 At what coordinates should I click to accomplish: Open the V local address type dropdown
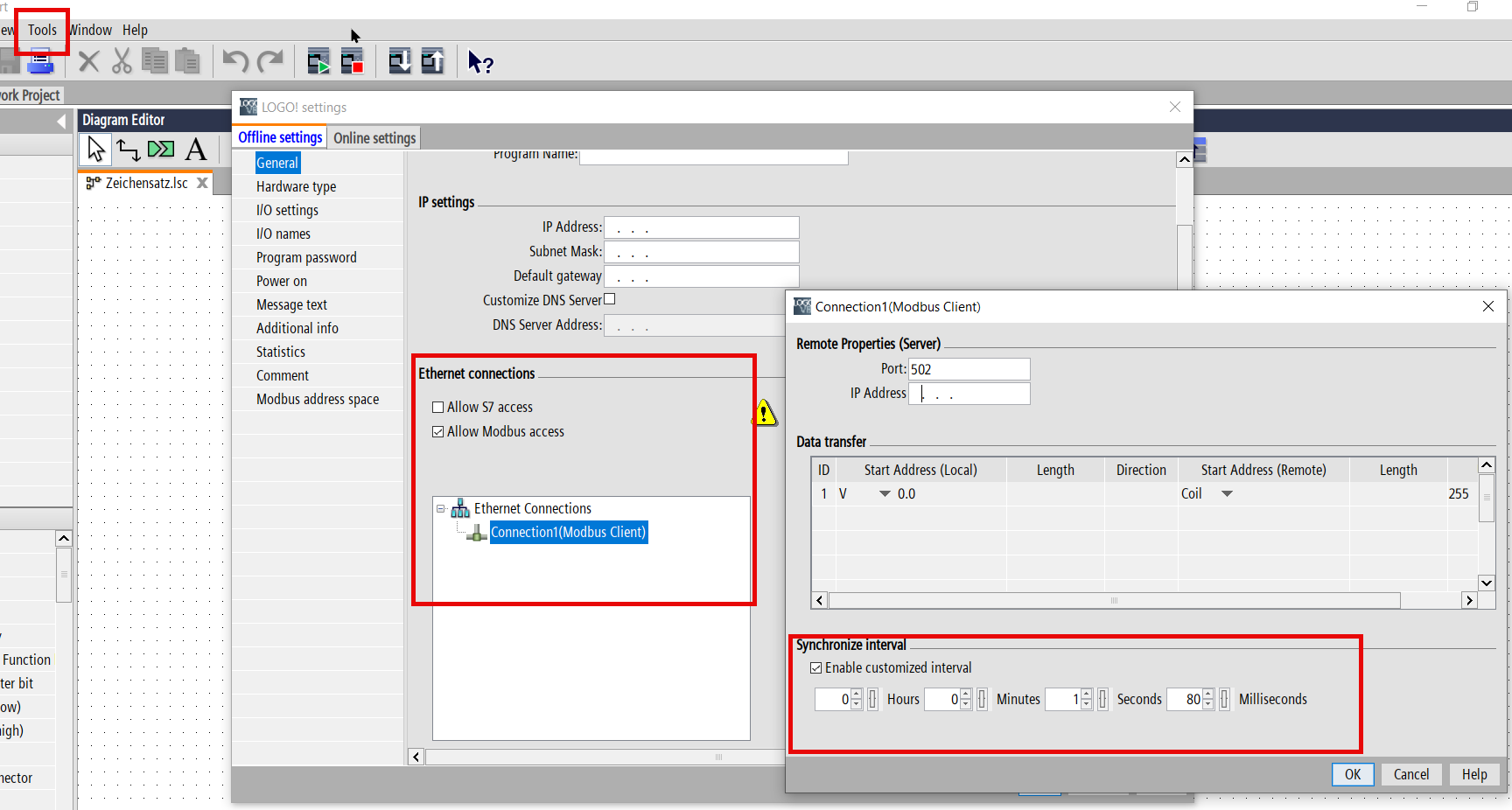click(885, 494)
